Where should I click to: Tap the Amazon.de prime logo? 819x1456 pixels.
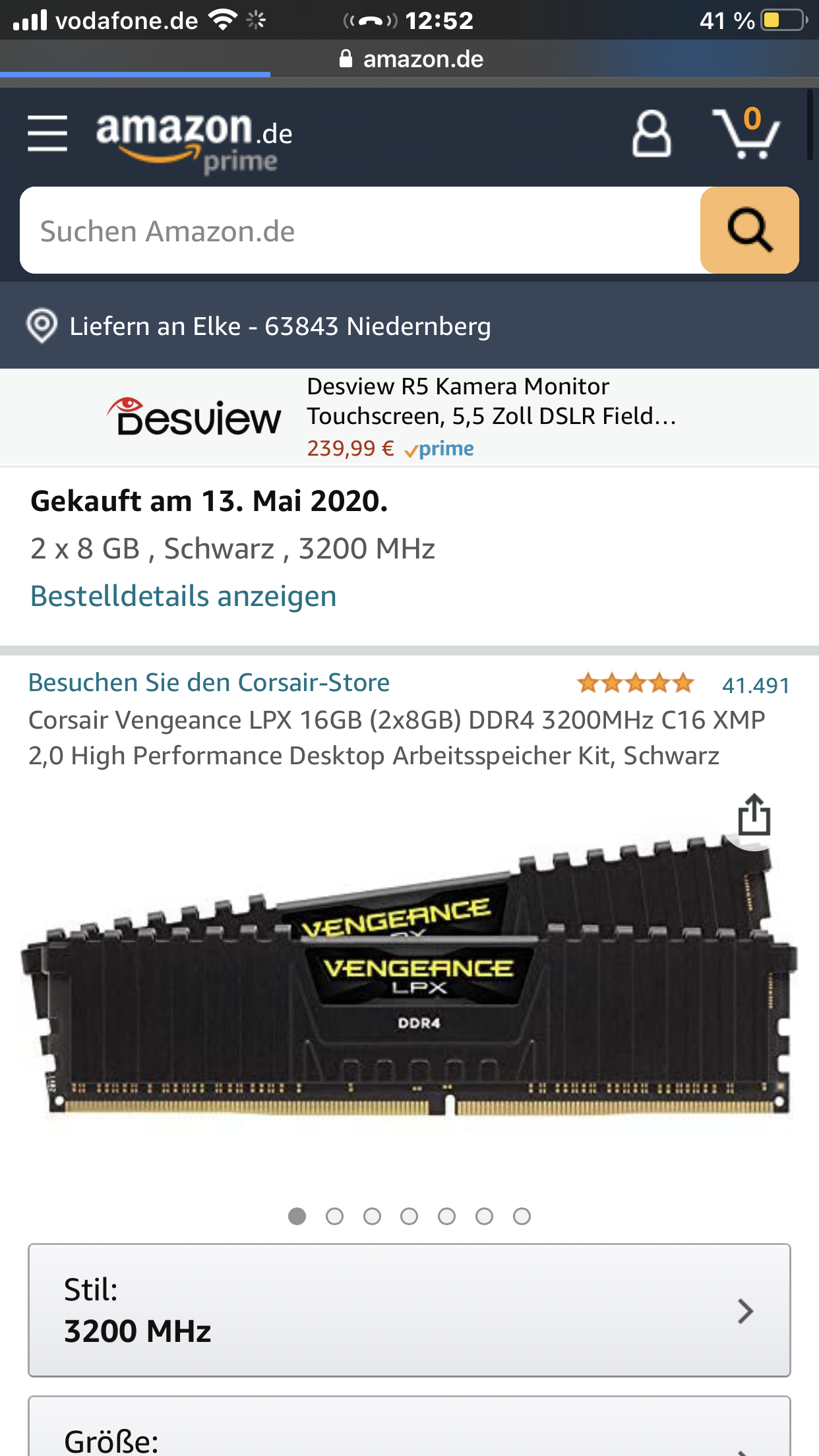(194, 142)
